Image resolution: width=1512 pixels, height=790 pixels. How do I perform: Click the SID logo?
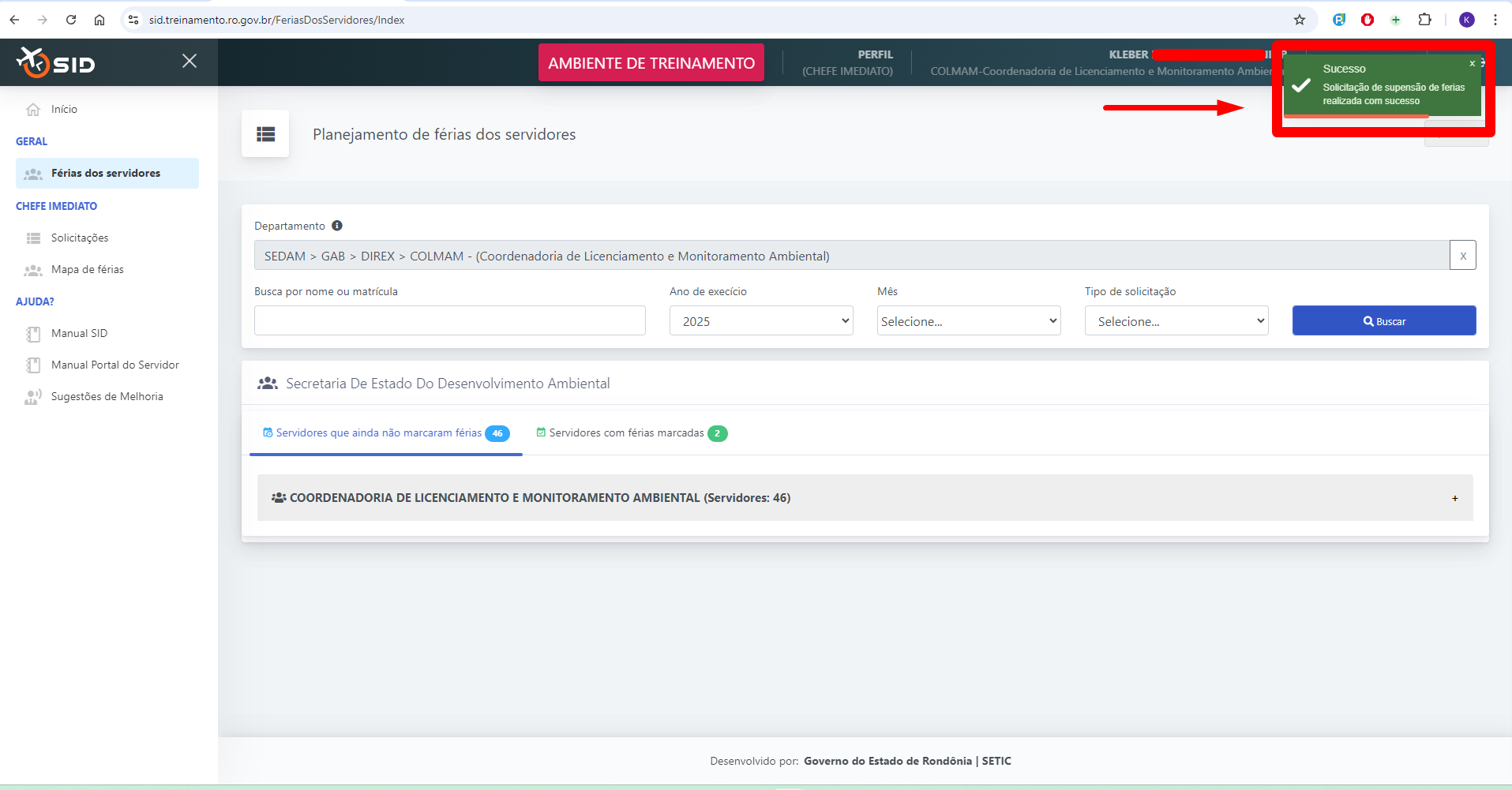tap(56, 62)
